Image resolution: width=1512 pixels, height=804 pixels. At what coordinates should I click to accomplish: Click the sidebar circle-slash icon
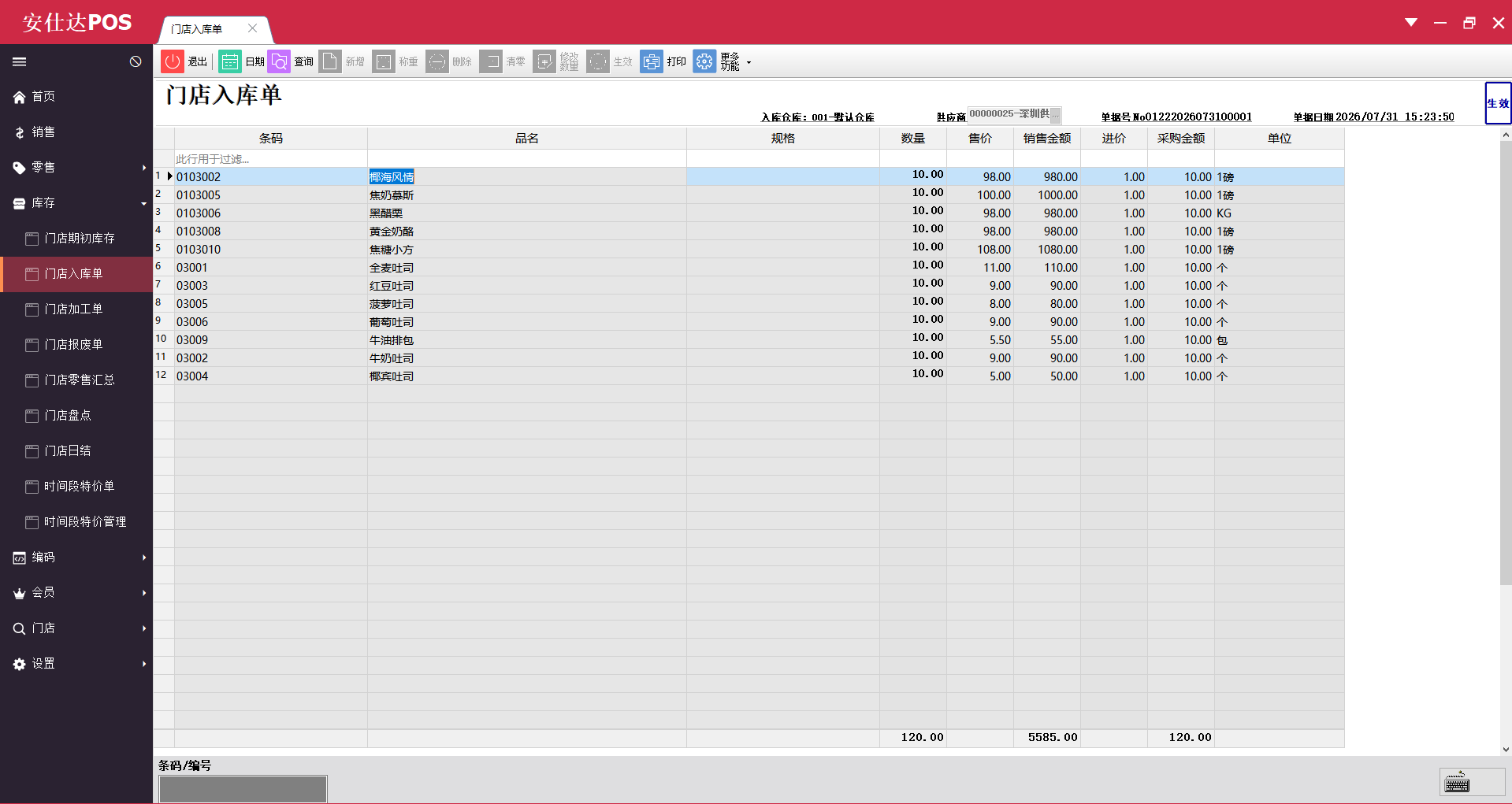pos(136,61)
